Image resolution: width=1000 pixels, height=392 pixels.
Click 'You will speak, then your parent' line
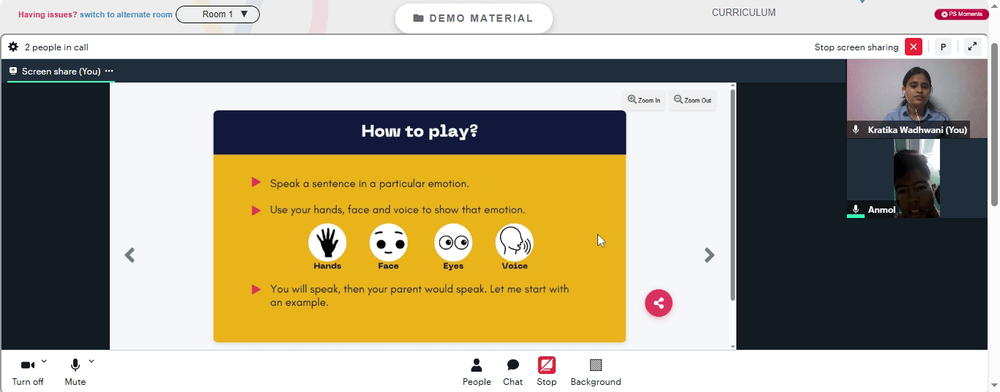pos(419,296)
